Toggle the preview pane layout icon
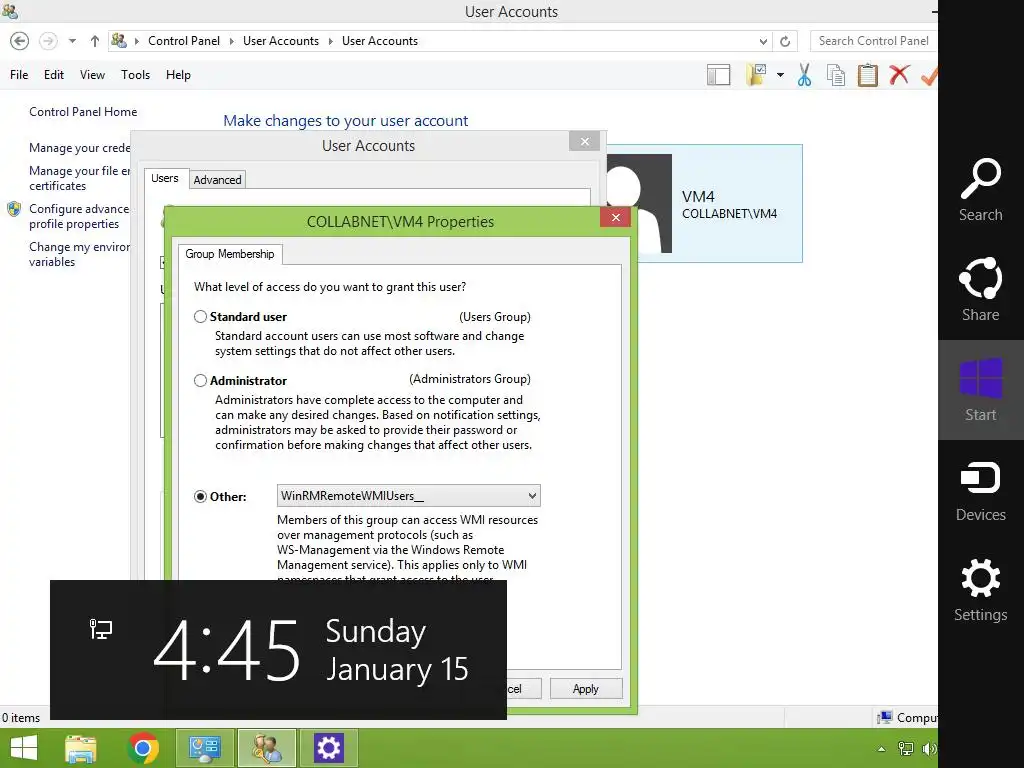This screenshot has height=768, width=1024. 718,75
